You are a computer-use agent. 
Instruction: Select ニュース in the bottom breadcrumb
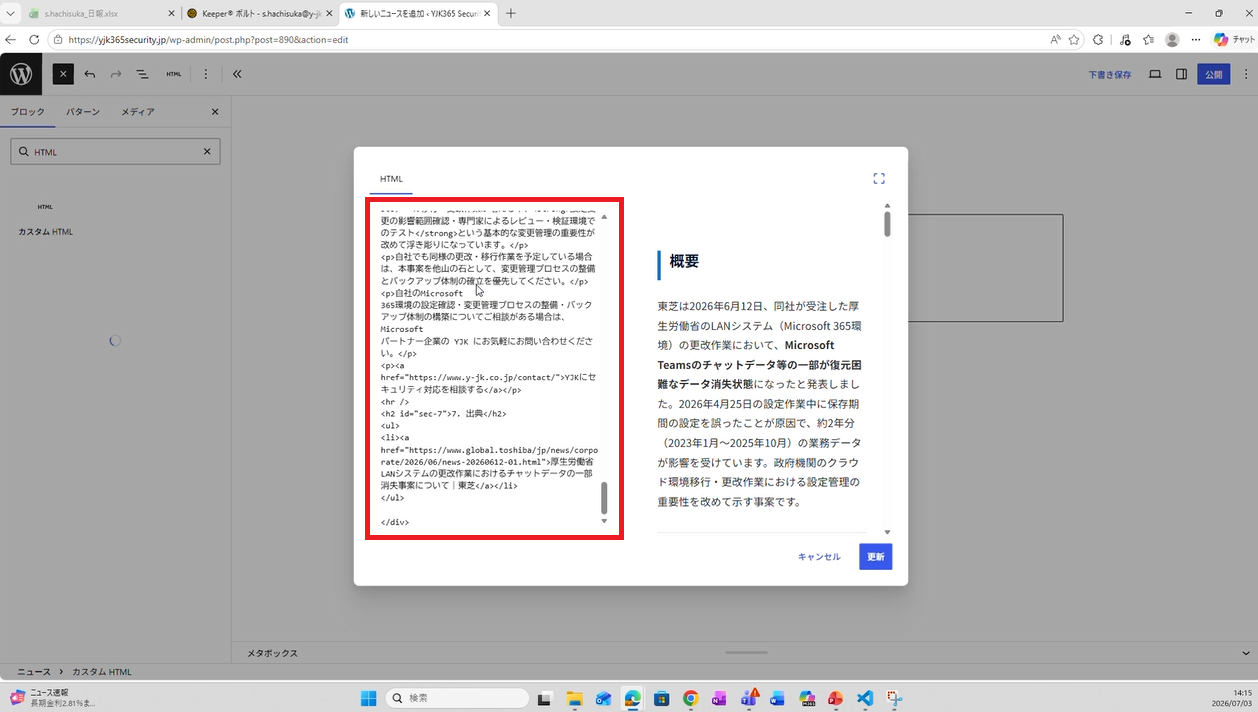[34, 672]
